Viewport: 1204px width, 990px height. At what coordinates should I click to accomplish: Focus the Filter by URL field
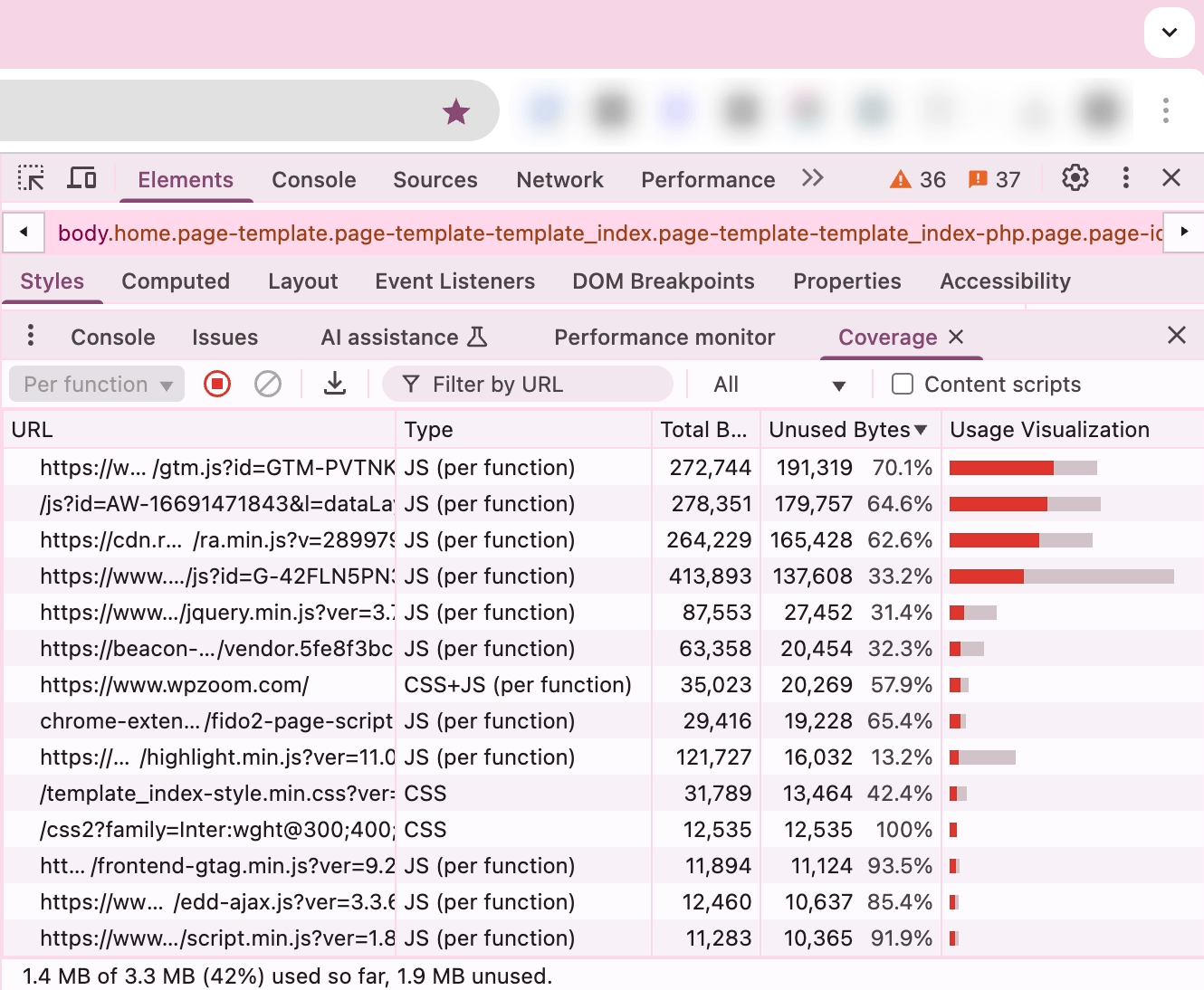(x=528, y=385)
